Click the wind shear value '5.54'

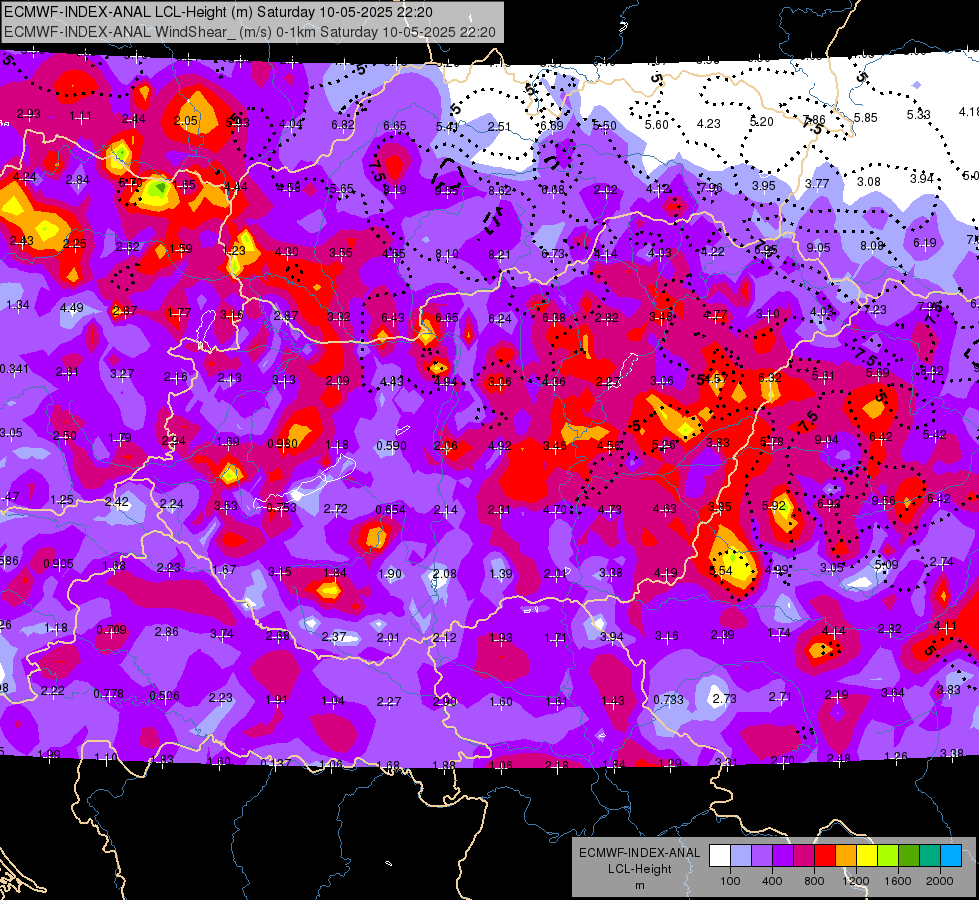(721, 570)
